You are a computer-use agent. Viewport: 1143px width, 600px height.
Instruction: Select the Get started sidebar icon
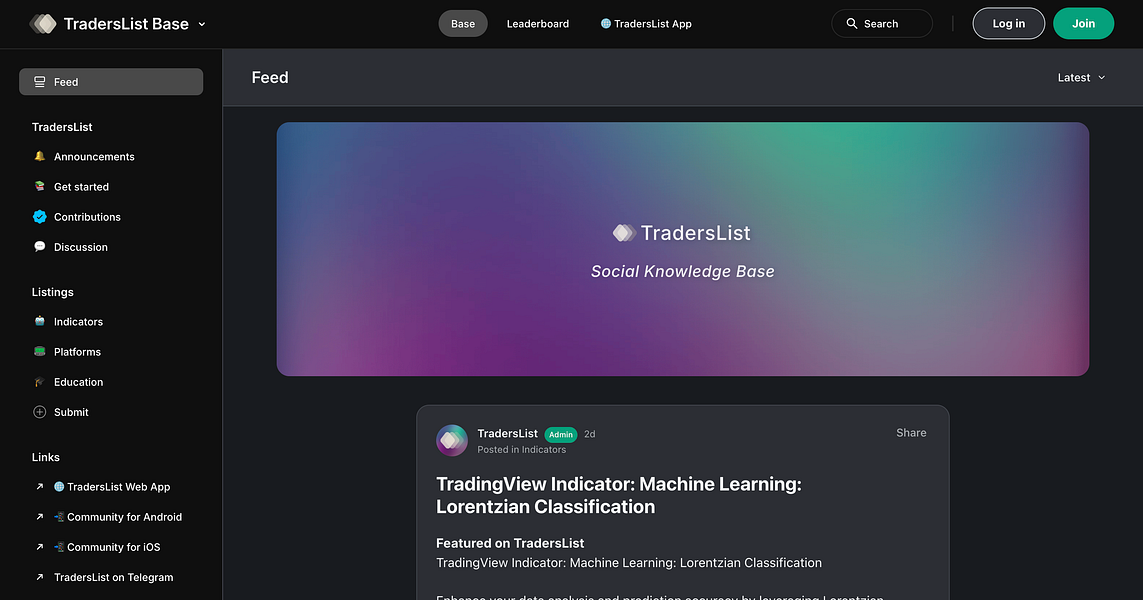point(40,186)
